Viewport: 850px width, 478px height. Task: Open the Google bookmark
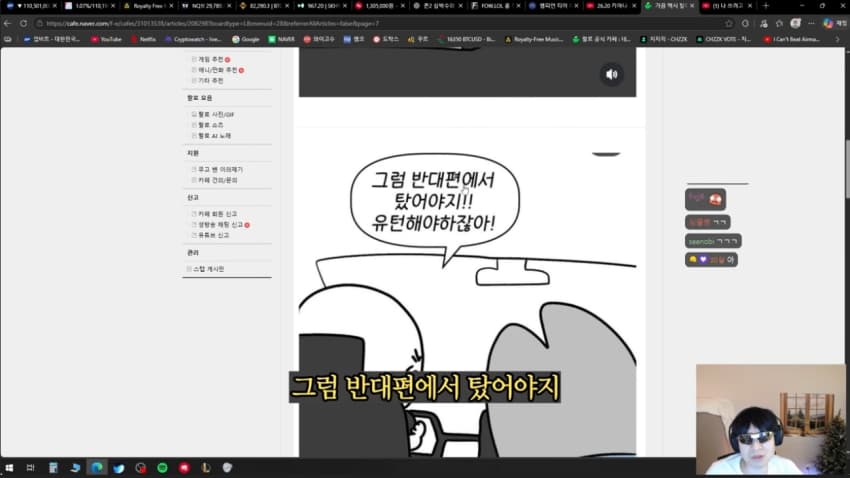point(246,39)
